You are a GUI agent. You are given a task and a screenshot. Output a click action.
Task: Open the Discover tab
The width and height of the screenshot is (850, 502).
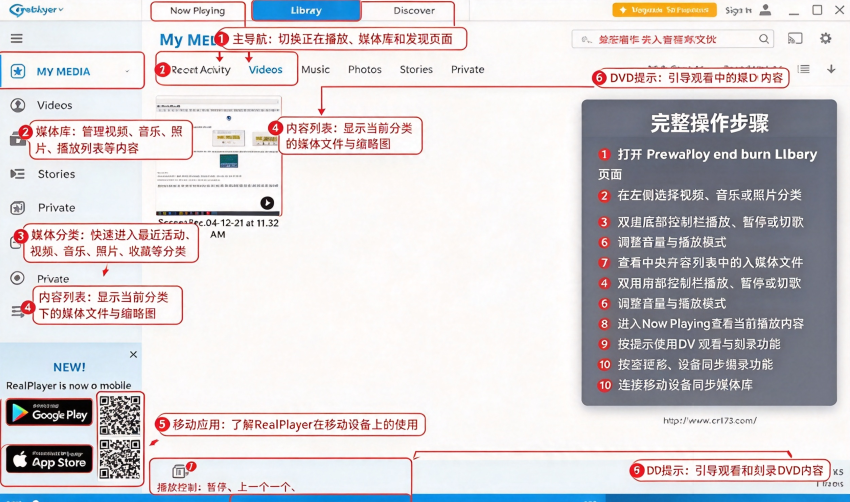pyautogui.click(x=414, y=11)
